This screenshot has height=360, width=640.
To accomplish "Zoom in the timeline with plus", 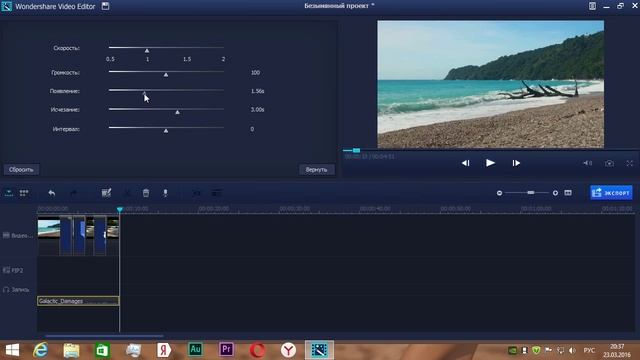I will pos(555,193).
